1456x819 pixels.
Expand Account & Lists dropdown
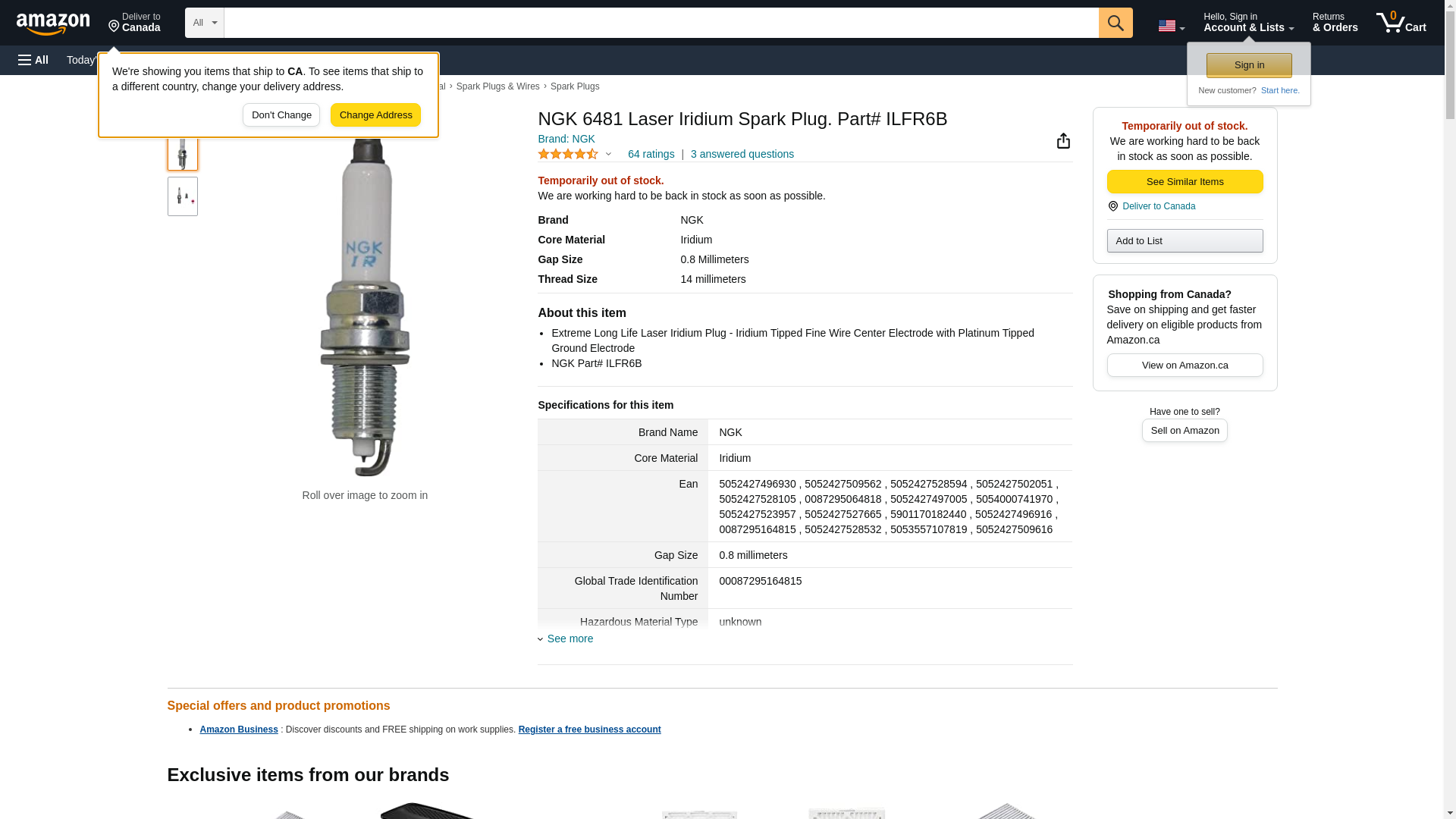[1248, 23]
